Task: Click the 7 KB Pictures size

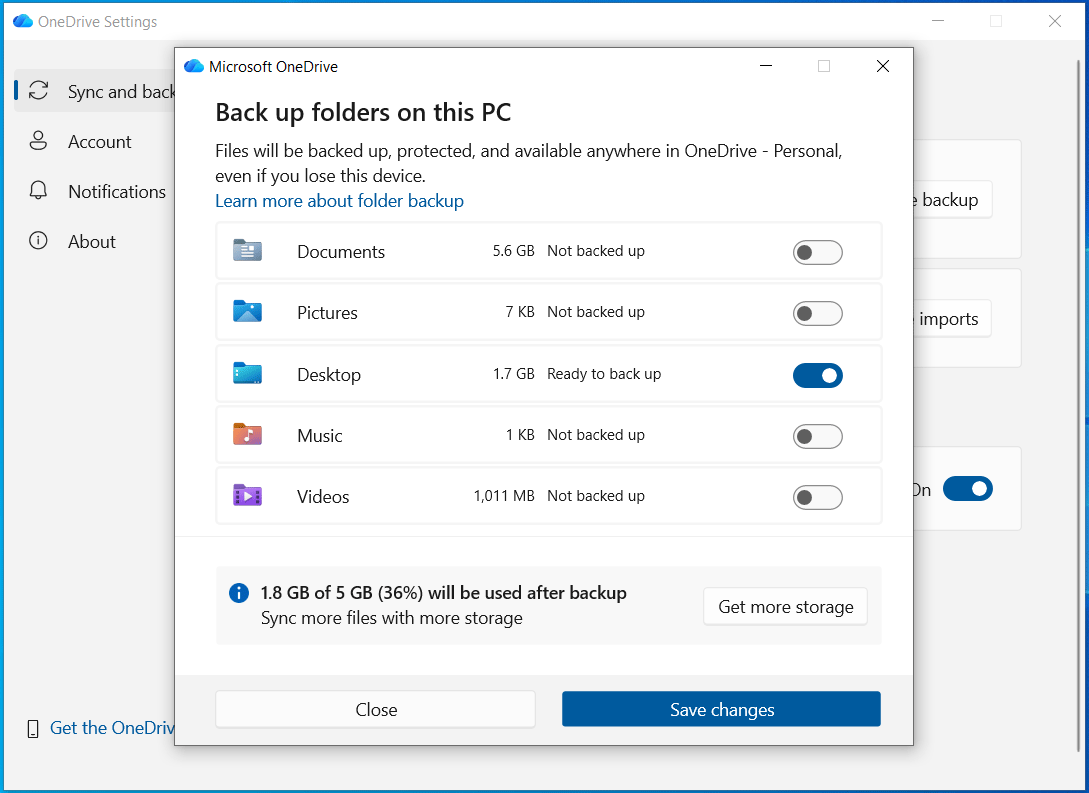Action: (519, 312)
